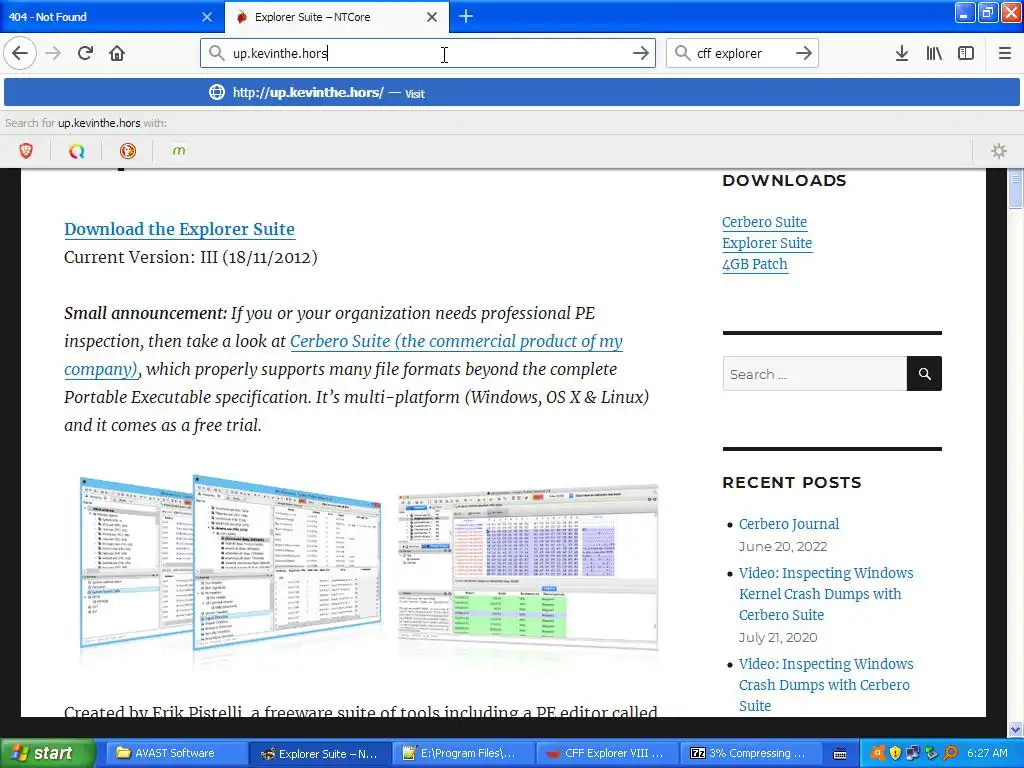Click the forward navigation arrow
The width and height of the screenshot is (1024, 768).
pyautogui.click(x=54, y=53)
